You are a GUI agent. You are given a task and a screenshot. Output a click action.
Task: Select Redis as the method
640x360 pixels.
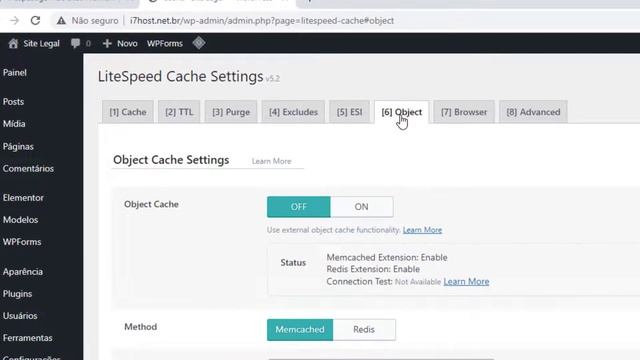point(364,329)
